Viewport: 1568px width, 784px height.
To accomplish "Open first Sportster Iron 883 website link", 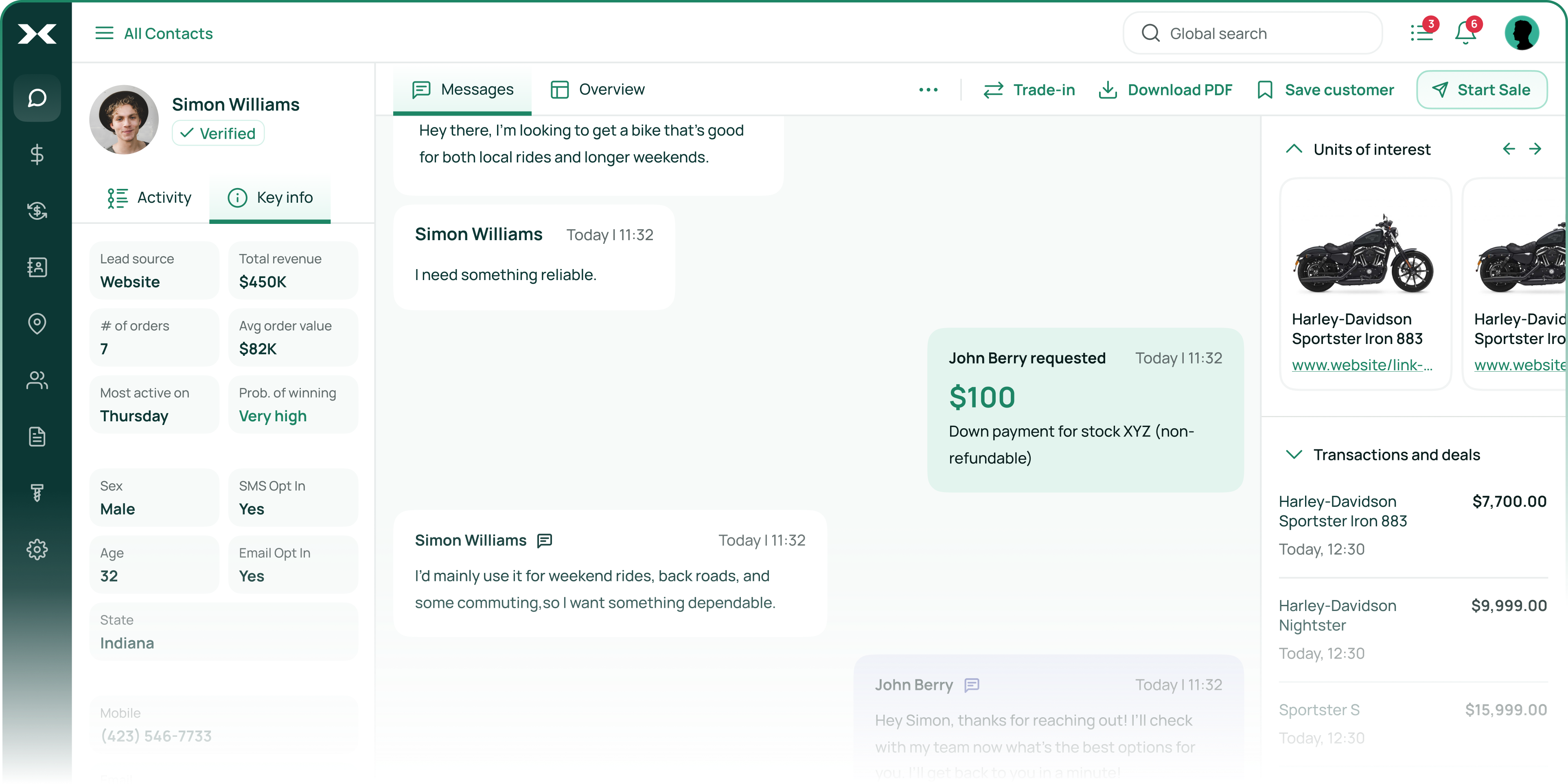I will tap(1362, 365).
